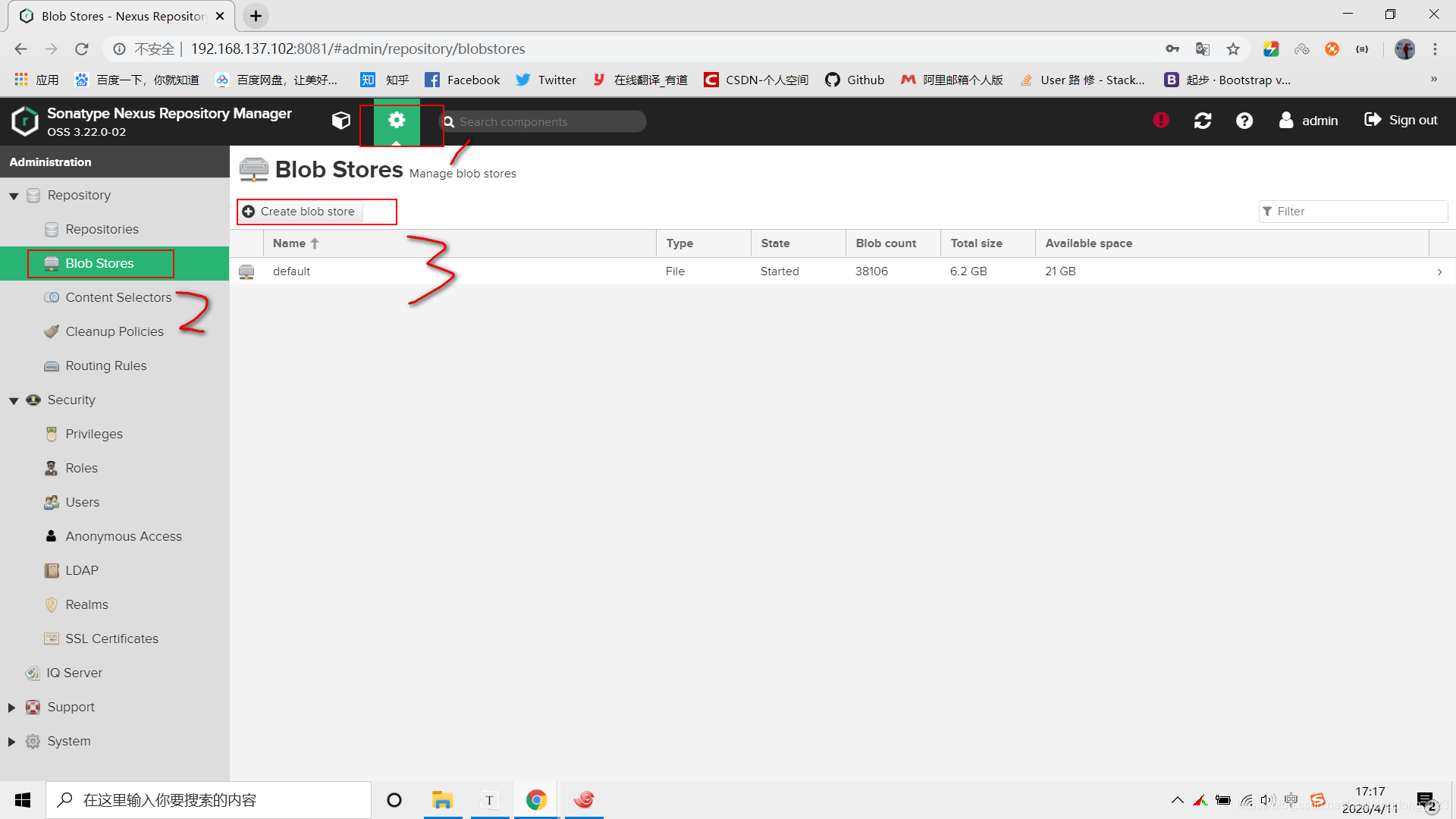The height and width of the screenshot is (819, 1456).
Task: Select Users under Security section
Action: 81,502
